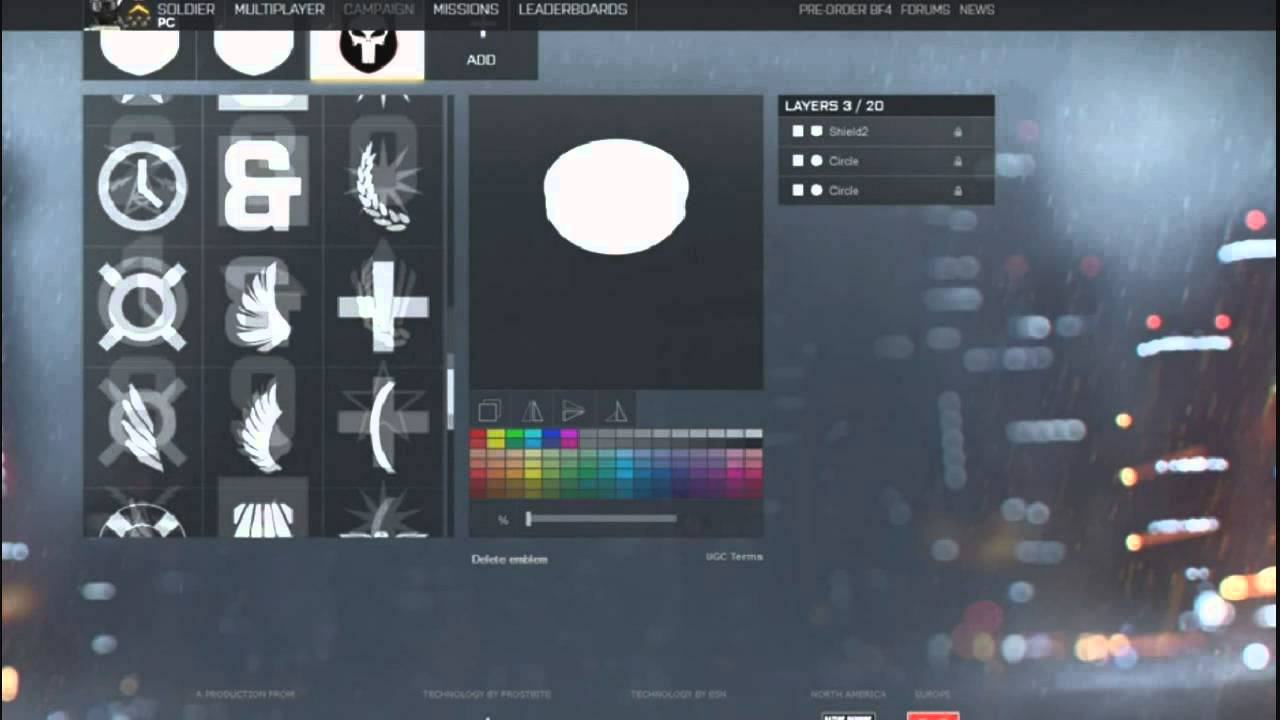Open the Multiplayer menu
This screenshot has width=1280, height=720.
tap(279, 9)
